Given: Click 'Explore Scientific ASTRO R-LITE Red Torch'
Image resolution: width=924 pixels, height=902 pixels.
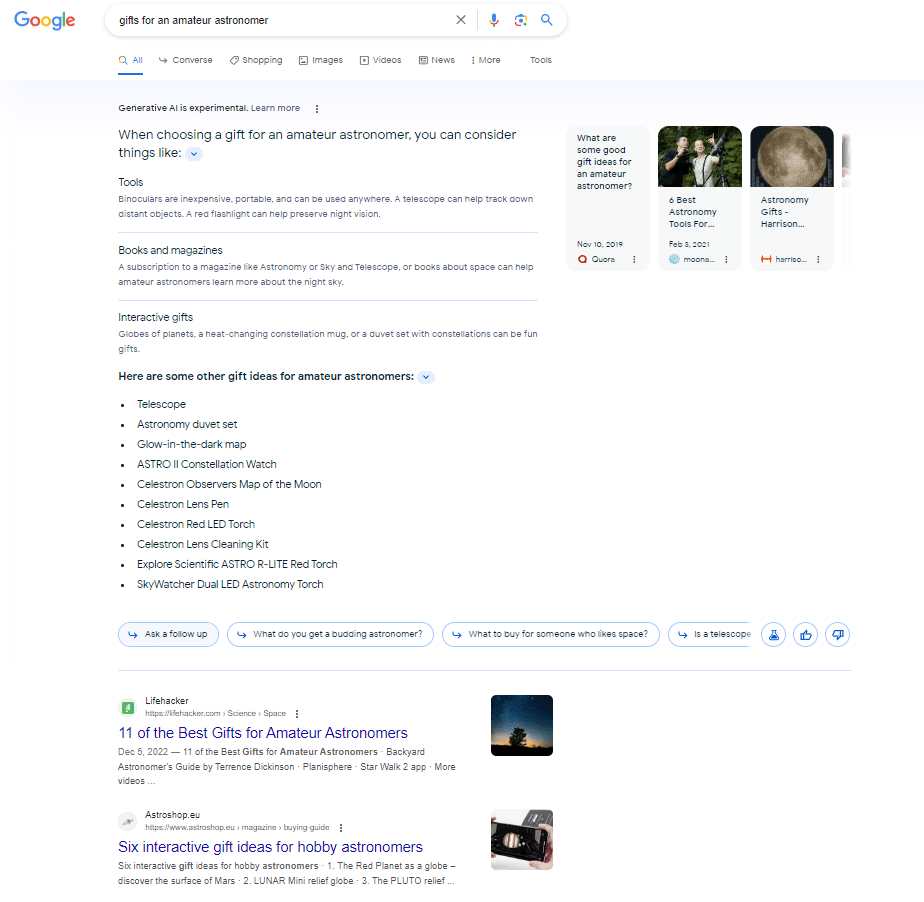Looking at the screenshot, I should point(237,564).
